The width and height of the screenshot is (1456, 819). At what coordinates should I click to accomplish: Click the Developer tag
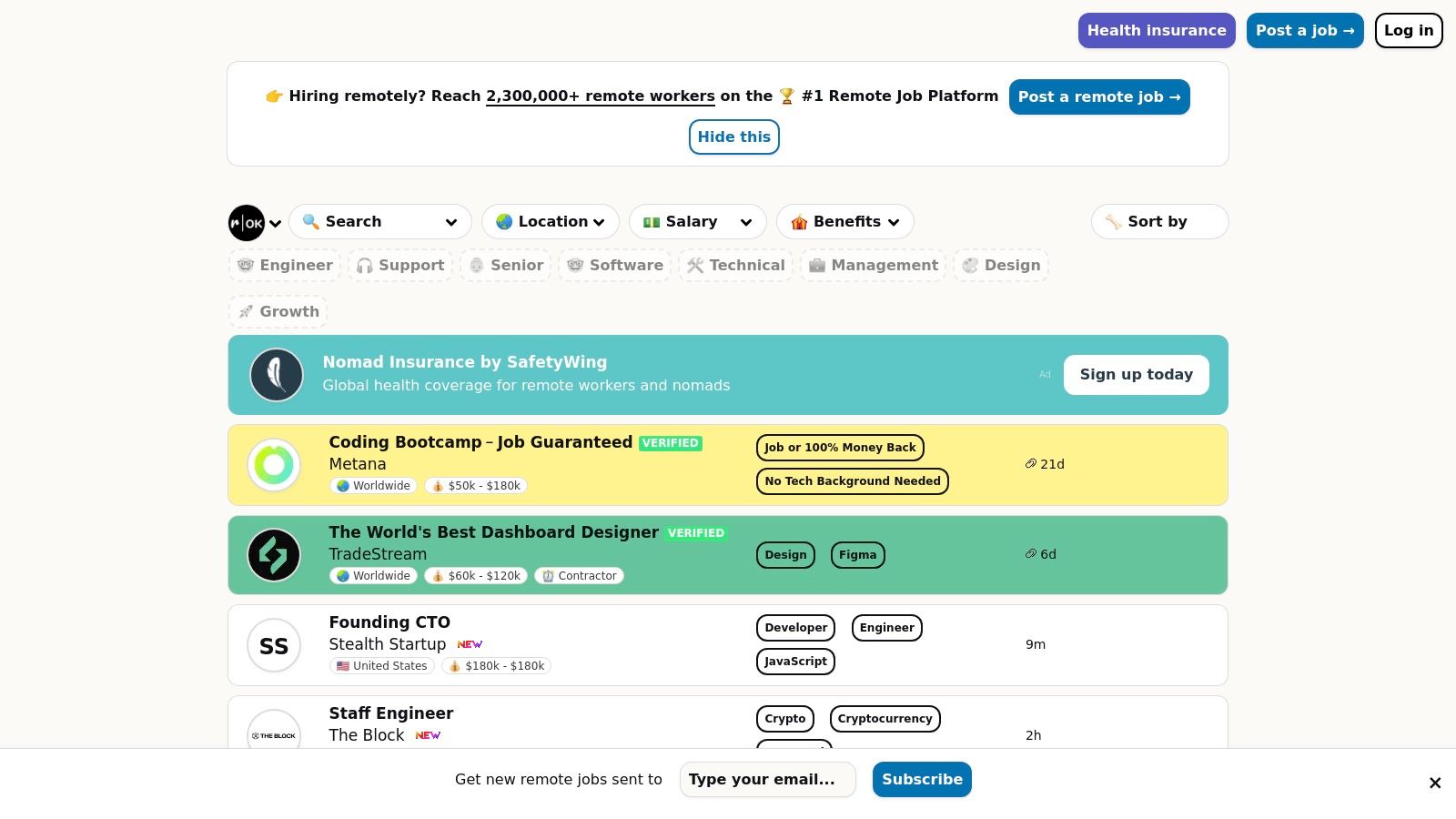[x=795, y=628]
